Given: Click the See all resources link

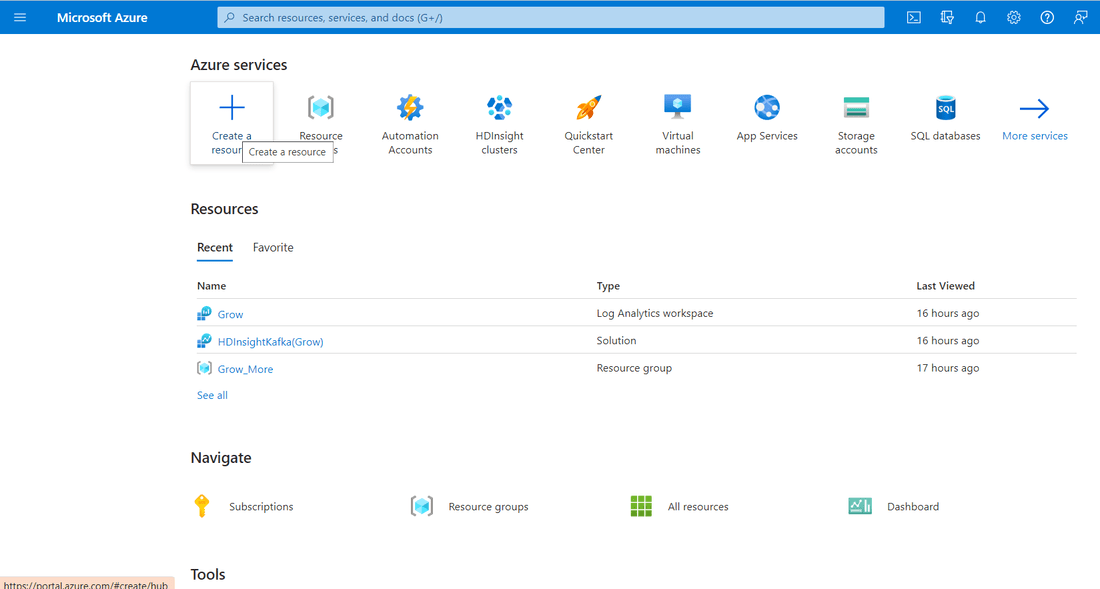Looking at the screenshot, I should (212, 395).
